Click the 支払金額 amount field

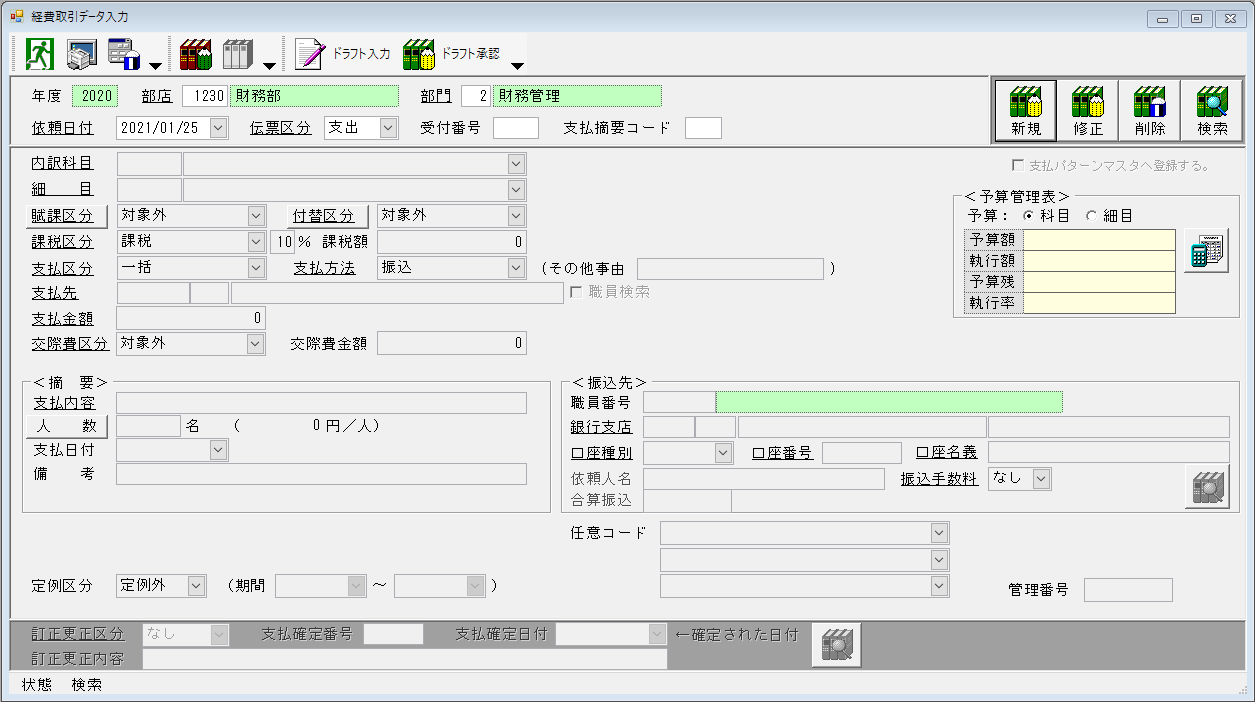tap(191, 318)
